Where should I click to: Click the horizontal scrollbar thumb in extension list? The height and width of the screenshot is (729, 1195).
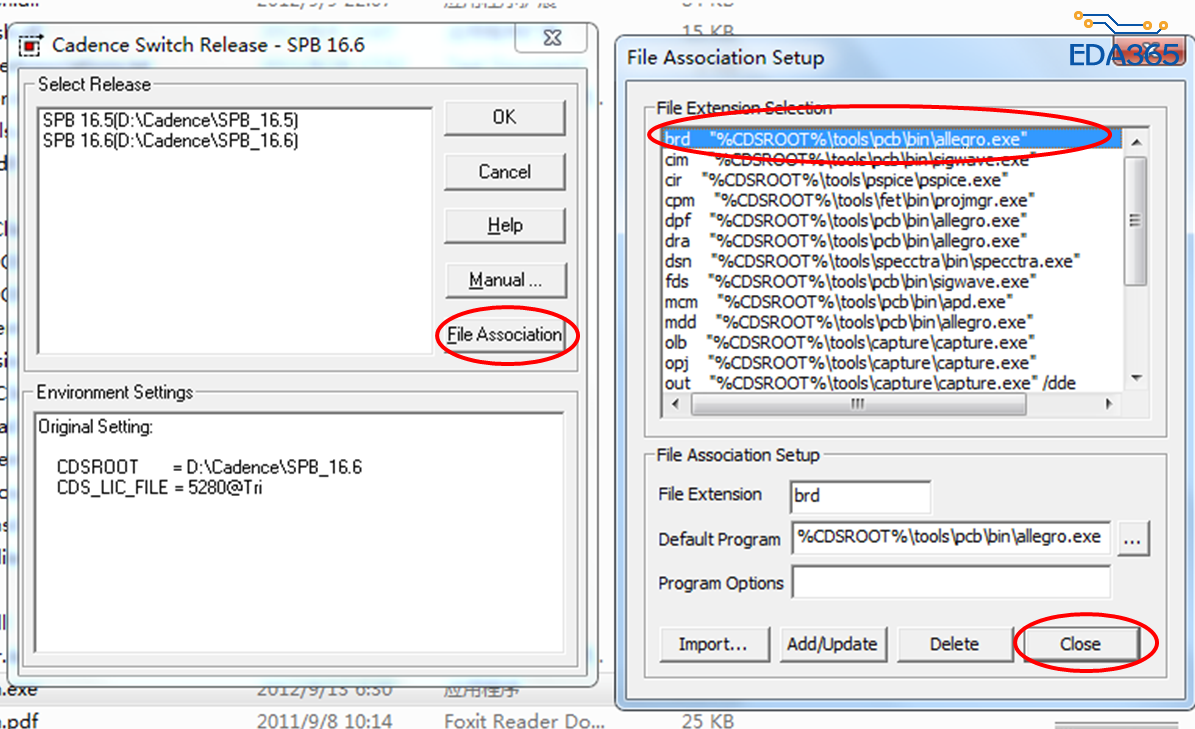(x=858, y=404)
